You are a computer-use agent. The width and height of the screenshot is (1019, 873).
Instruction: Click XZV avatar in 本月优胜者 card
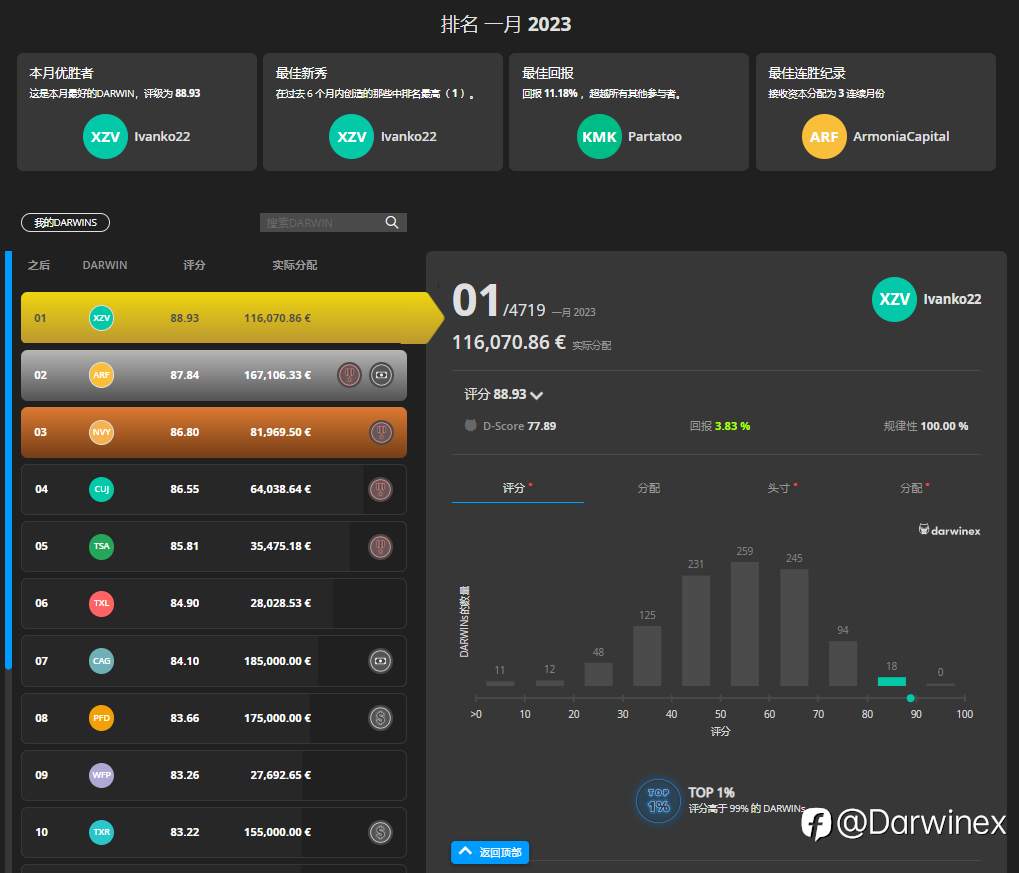[x=105, y=137]
